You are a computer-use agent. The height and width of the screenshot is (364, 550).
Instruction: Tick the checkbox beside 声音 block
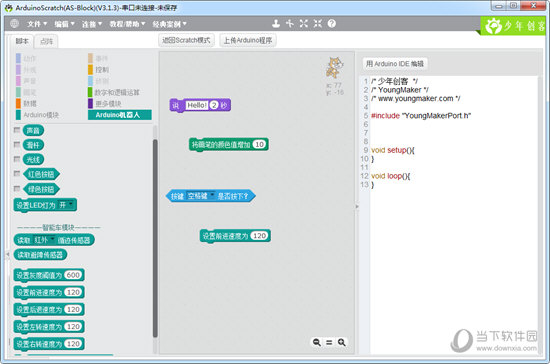pos(16,130)
